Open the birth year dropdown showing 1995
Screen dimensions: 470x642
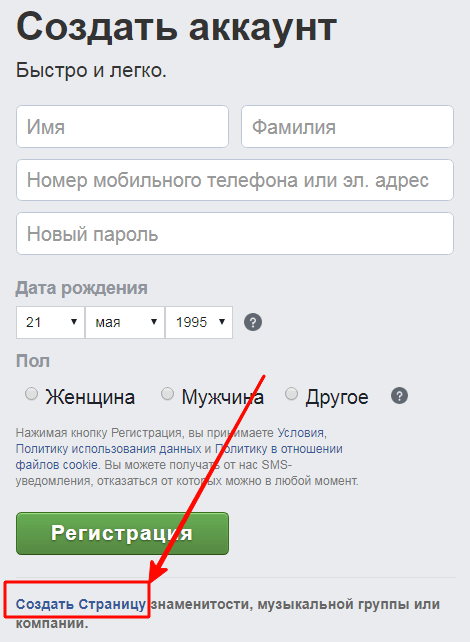[199, 322]
